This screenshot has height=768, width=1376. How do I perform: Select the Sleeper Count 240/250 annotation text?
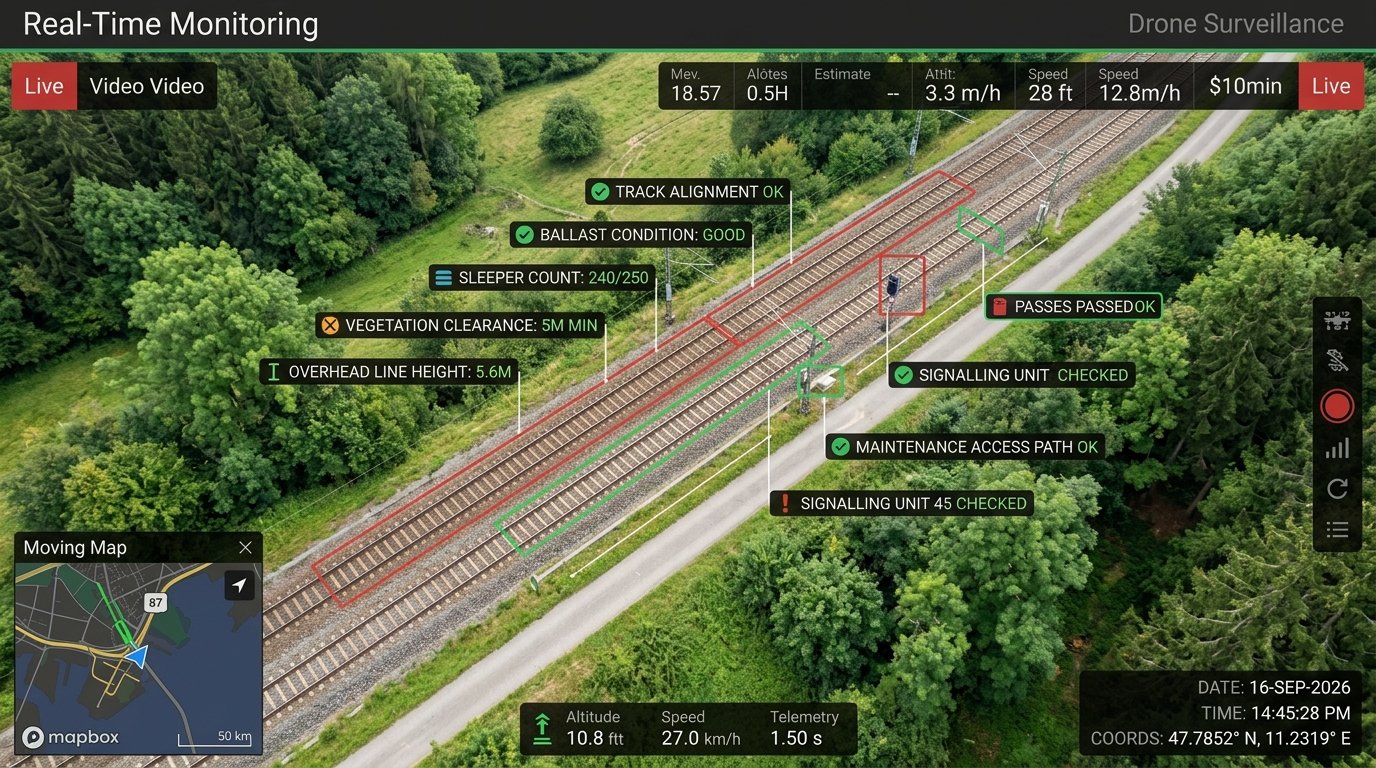click(554, 278)
